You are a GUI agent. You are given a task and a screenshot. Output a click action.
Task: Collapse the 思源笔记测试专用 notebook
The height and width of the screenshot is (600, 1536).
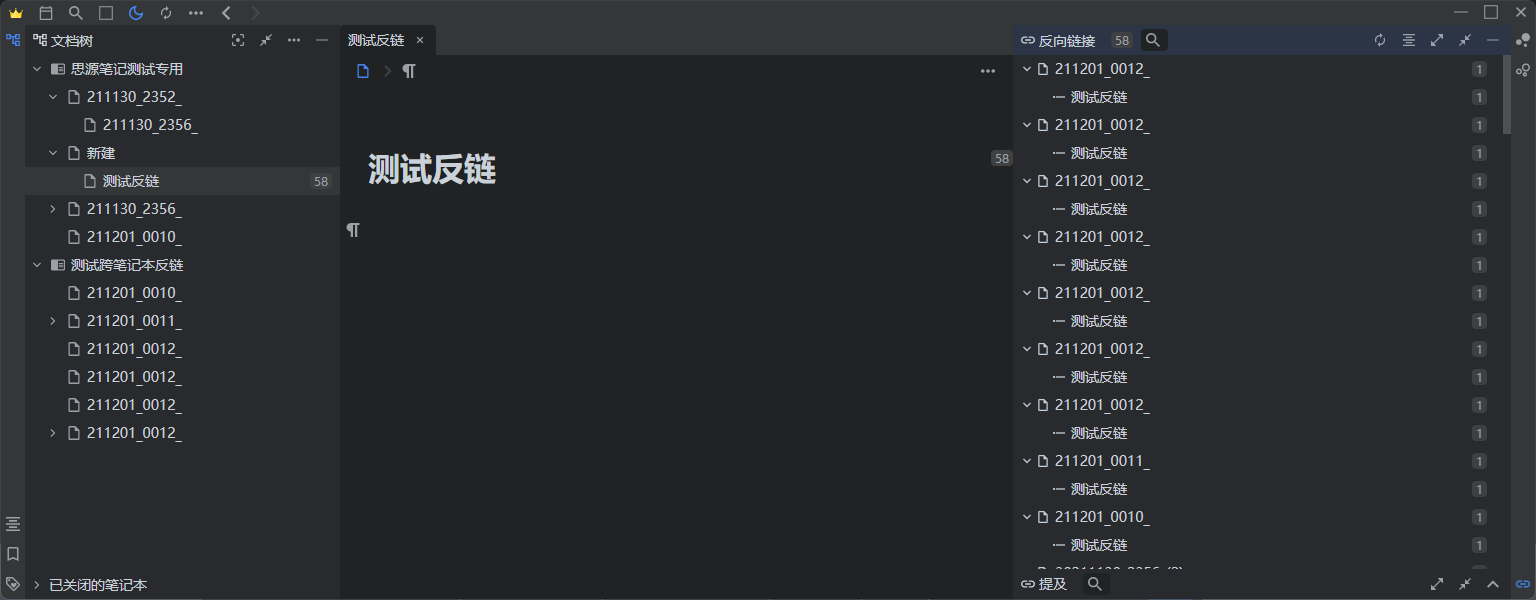[37, 69]
